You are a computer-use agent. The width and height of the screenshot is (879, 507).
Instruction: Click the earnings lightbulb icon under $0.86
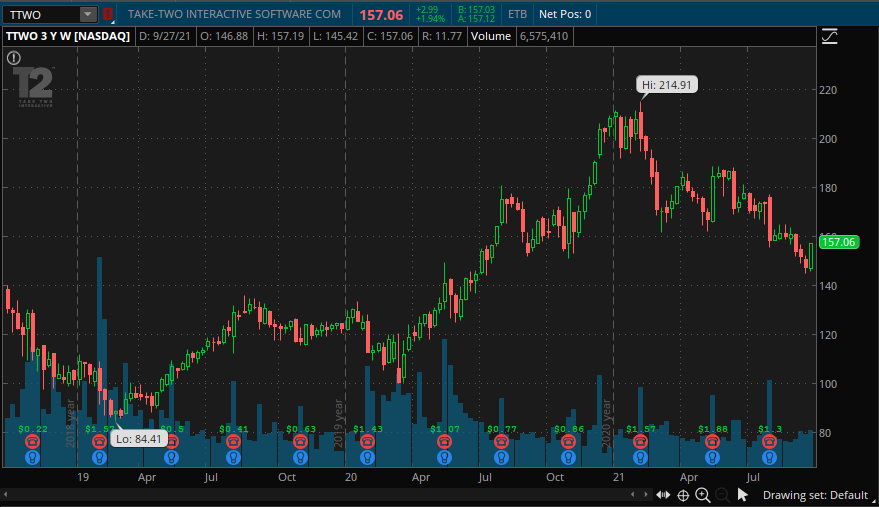568,458
